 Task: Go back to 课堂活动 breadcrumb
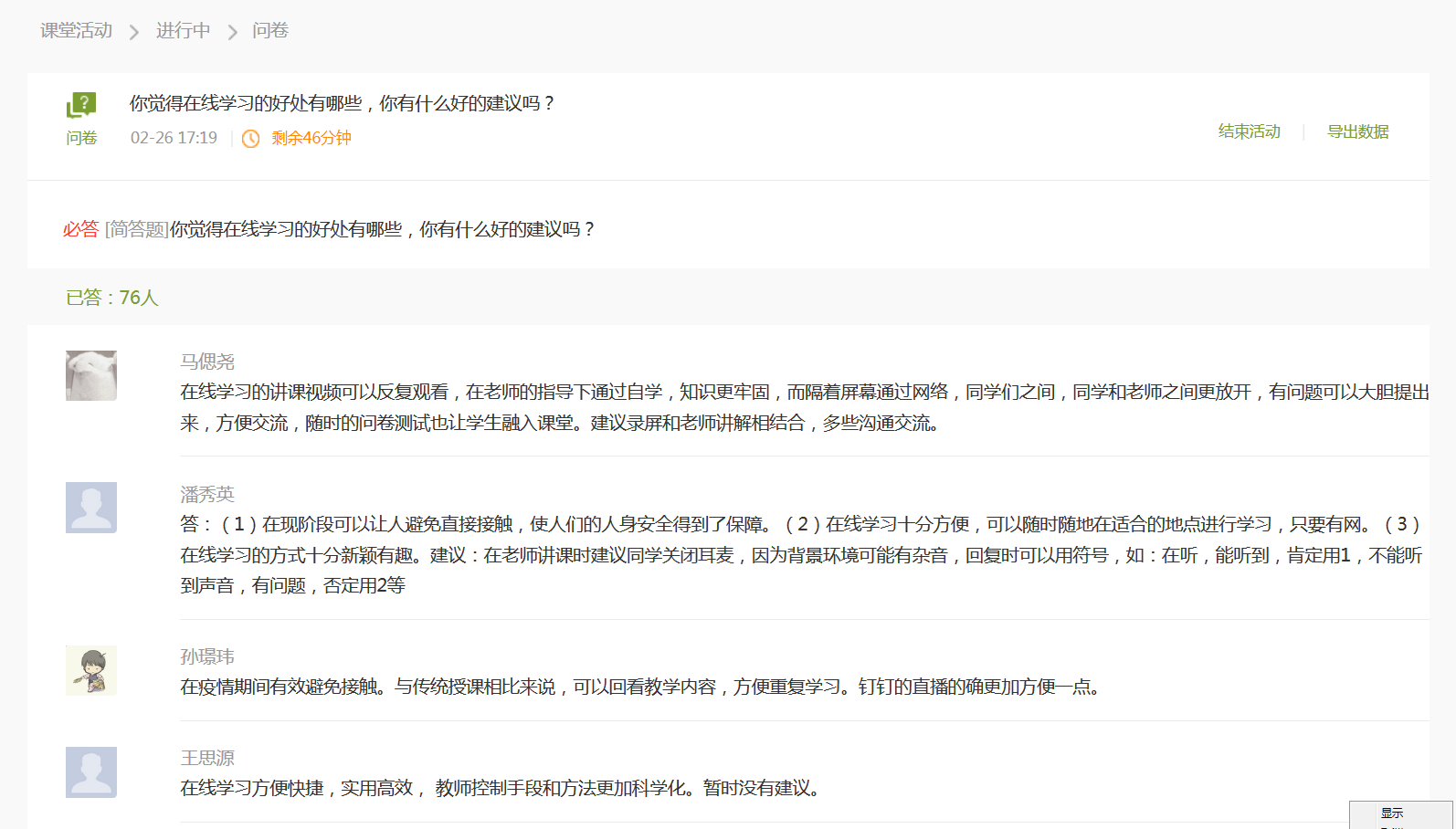tap(76, 31)
